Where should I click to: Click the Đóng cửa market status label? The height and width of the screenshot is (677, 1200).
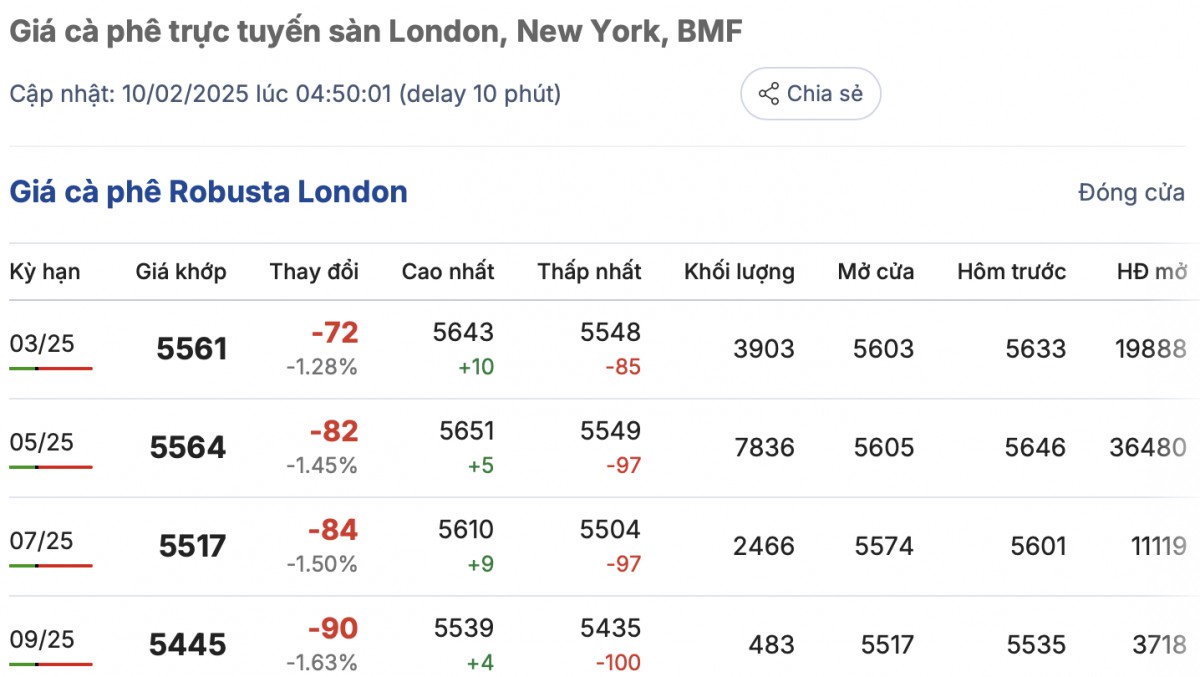pos(1131,193)
